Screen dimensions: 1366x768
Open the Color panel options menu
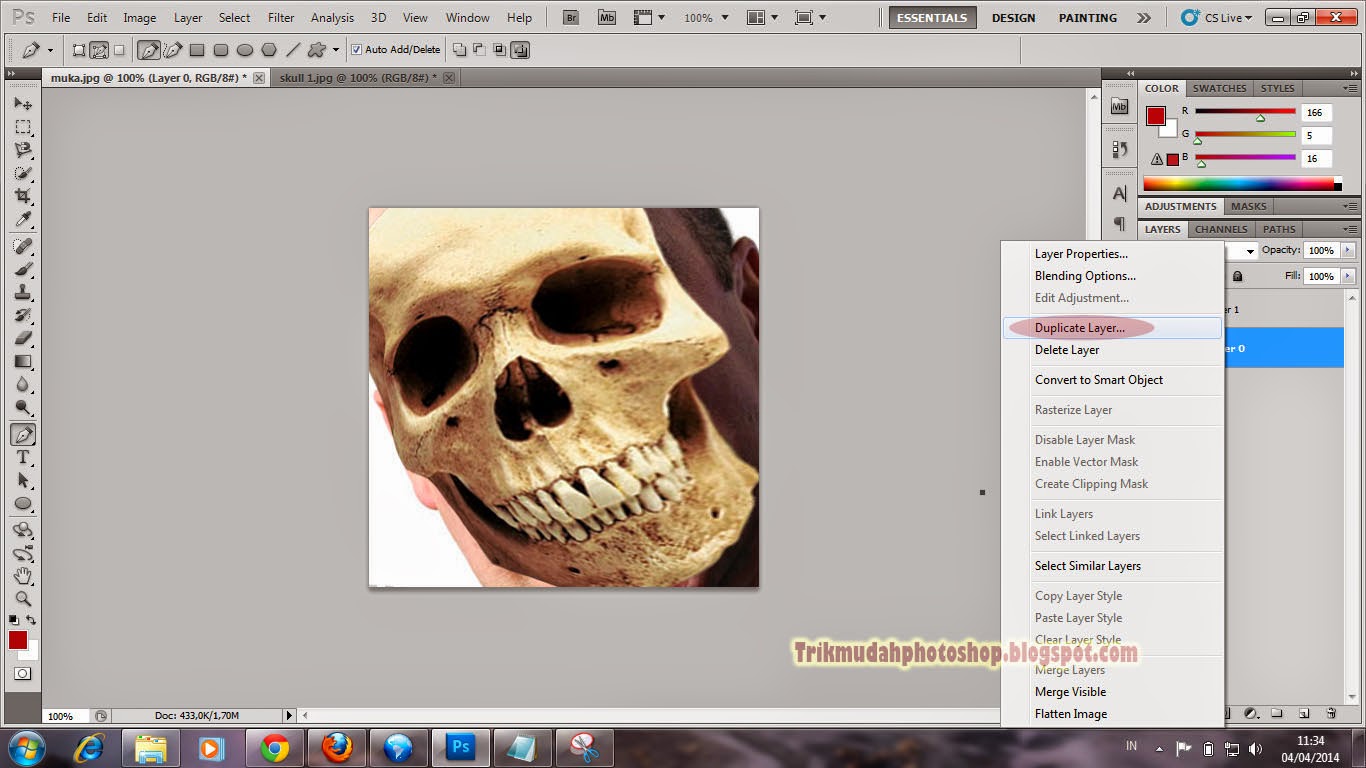coord(1351,89)
